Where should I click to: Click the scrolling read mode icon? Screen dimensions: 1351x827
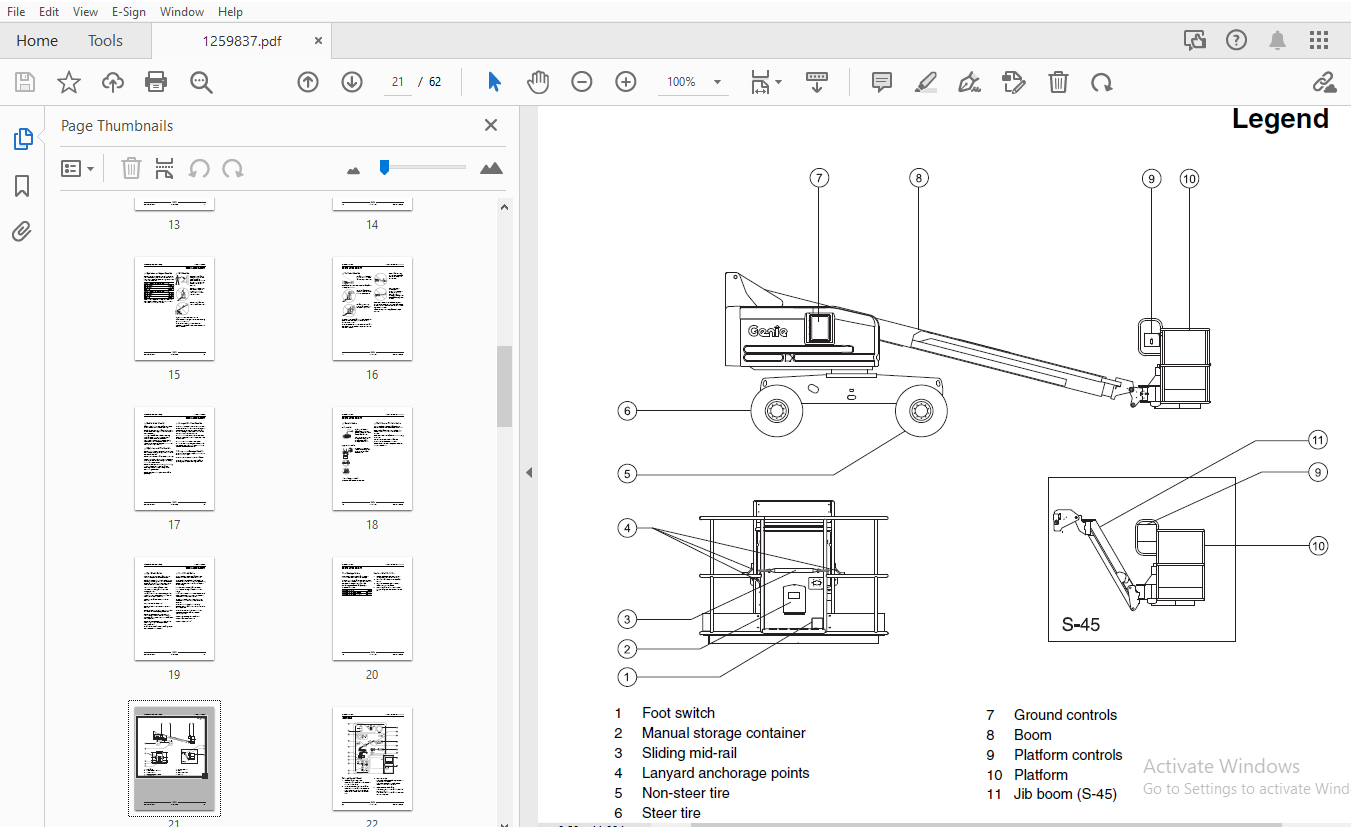pos(817,82)
